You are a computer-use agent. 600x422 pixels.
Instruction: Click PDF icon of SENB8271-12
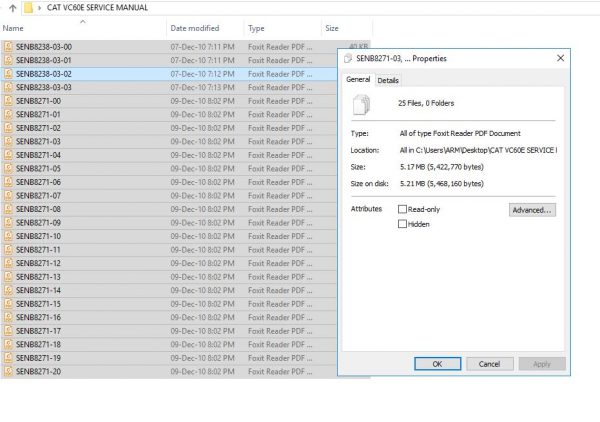(8, 263)
